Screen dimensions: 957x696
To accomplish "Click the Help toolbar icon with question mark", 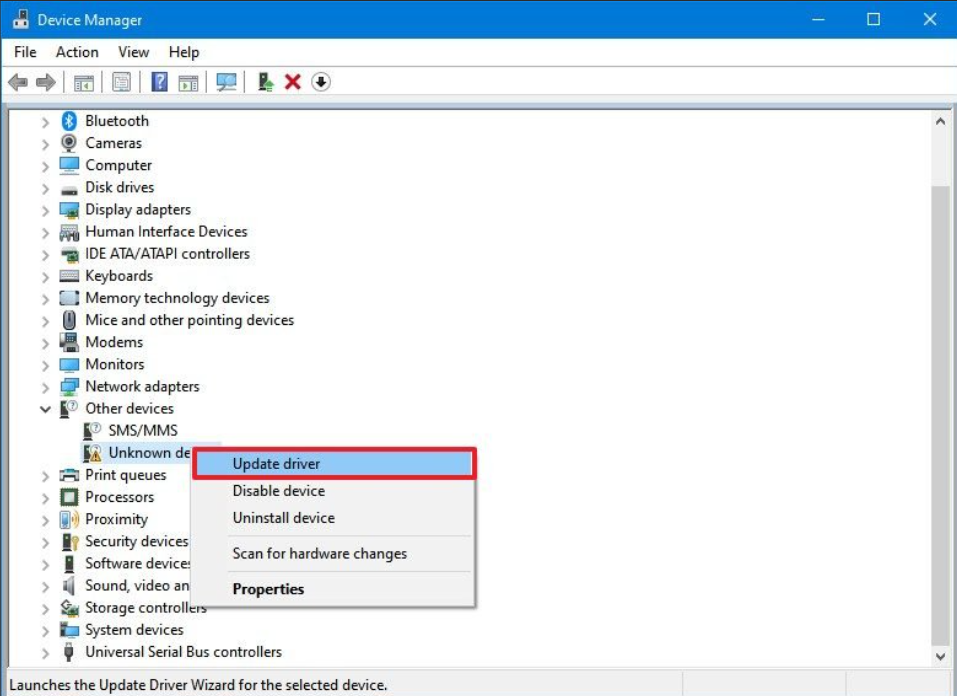I will (x=159, y=82).
